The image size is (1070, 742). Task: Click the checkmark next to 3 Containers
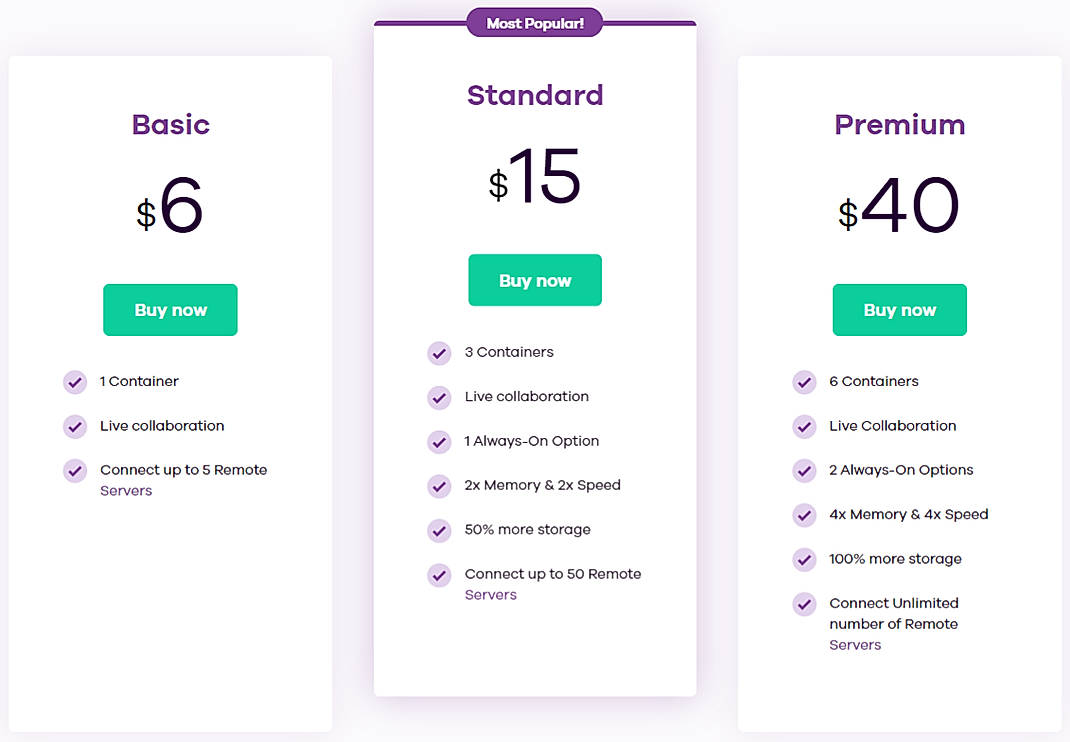point(439,353)
